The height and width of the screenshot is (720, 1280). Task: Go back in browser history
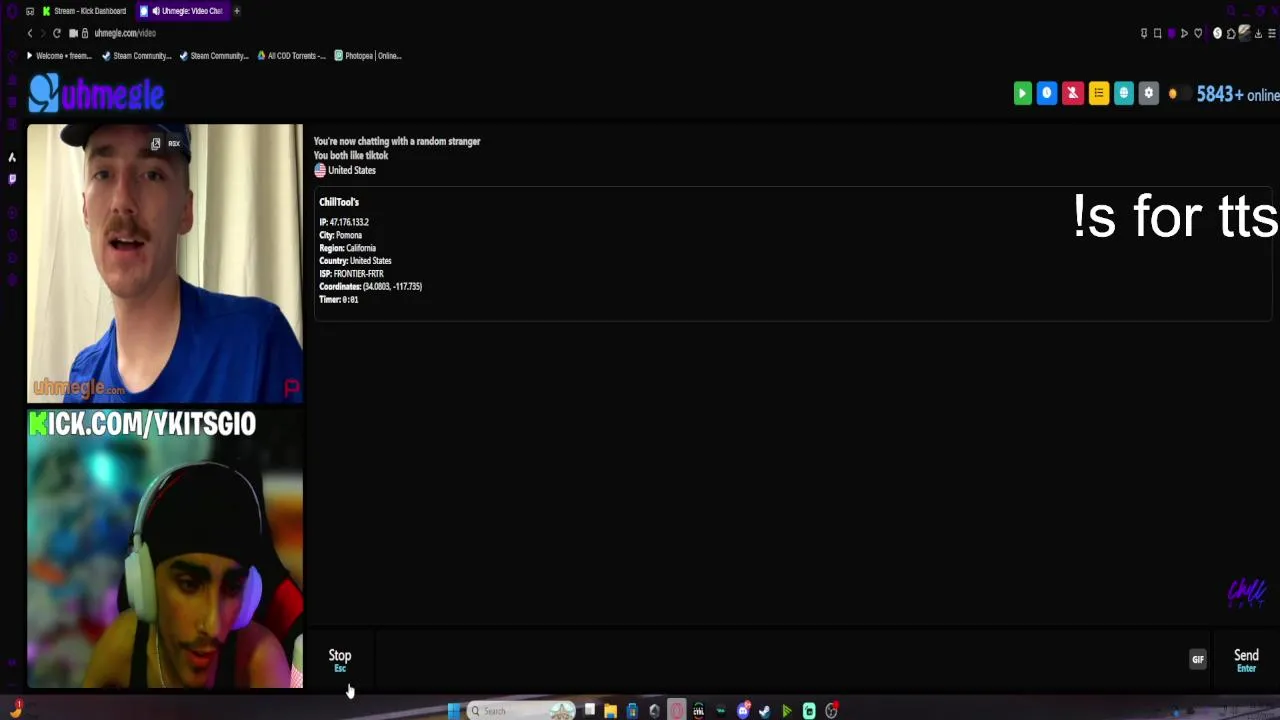tap(30, 33)
